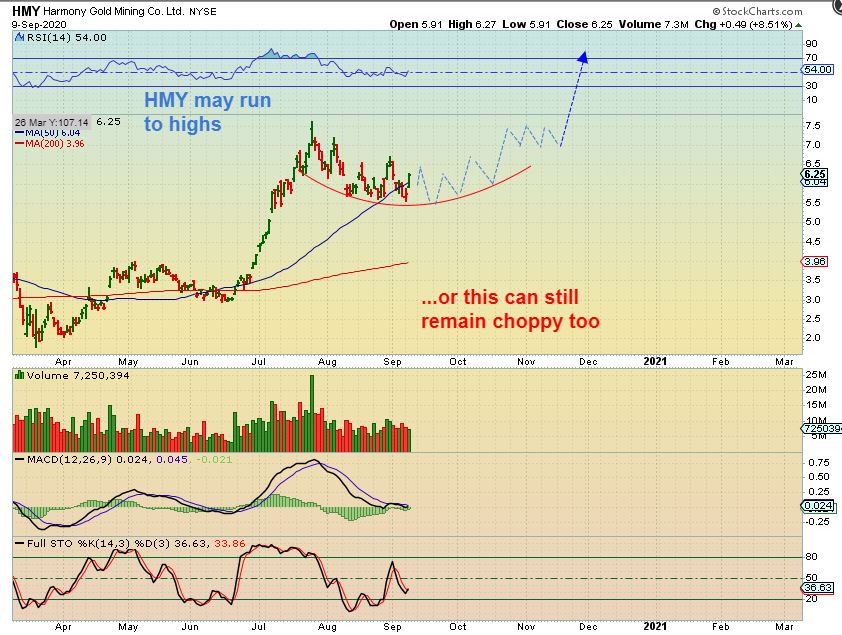
Task: Click the 90 RSI axis label
Action: 811,43
